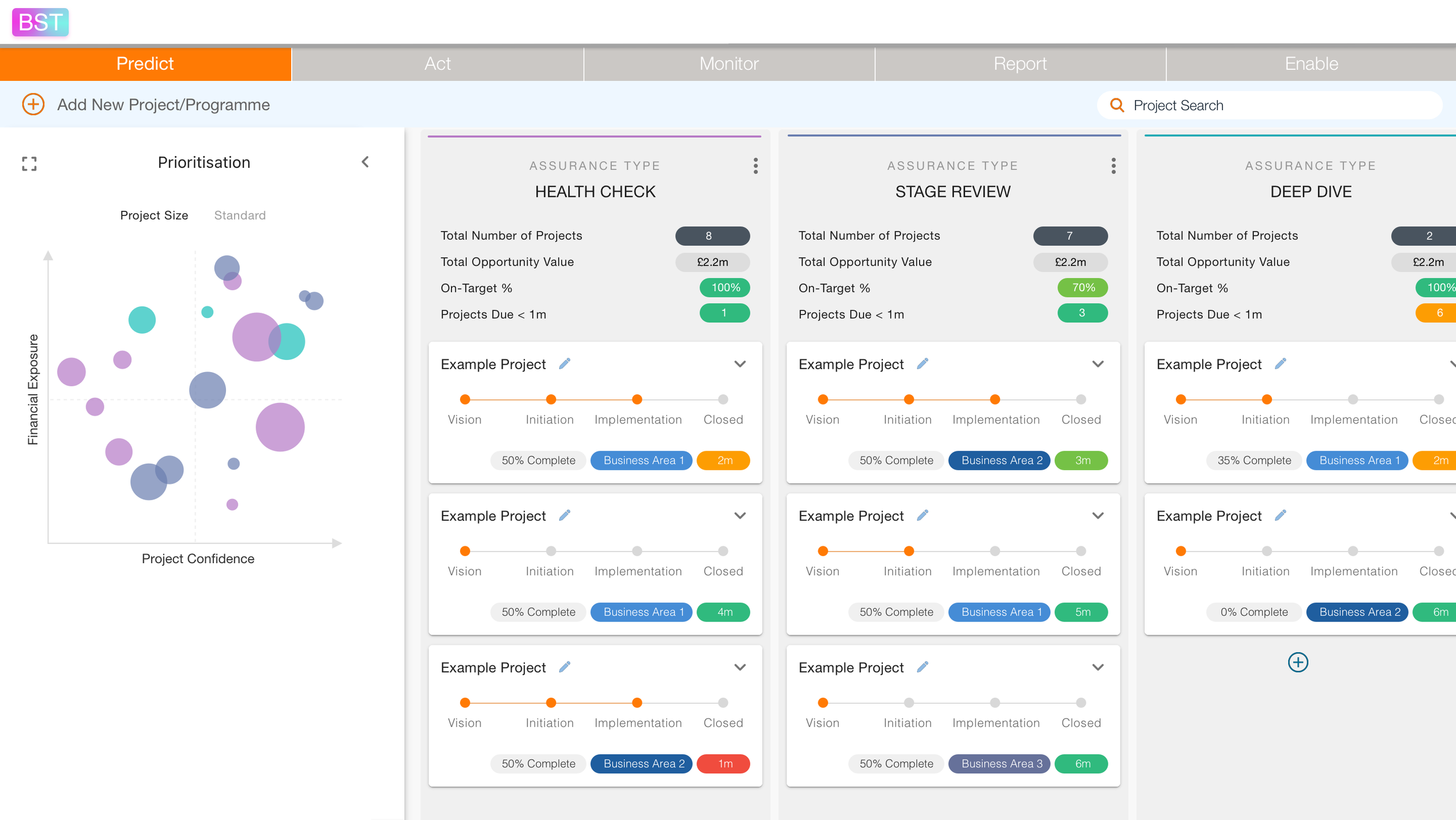Image resolution: width=1456 pixels, height=820 pixels.
Task: Expand third Health Check Example Project
Action: coord(740,667)
